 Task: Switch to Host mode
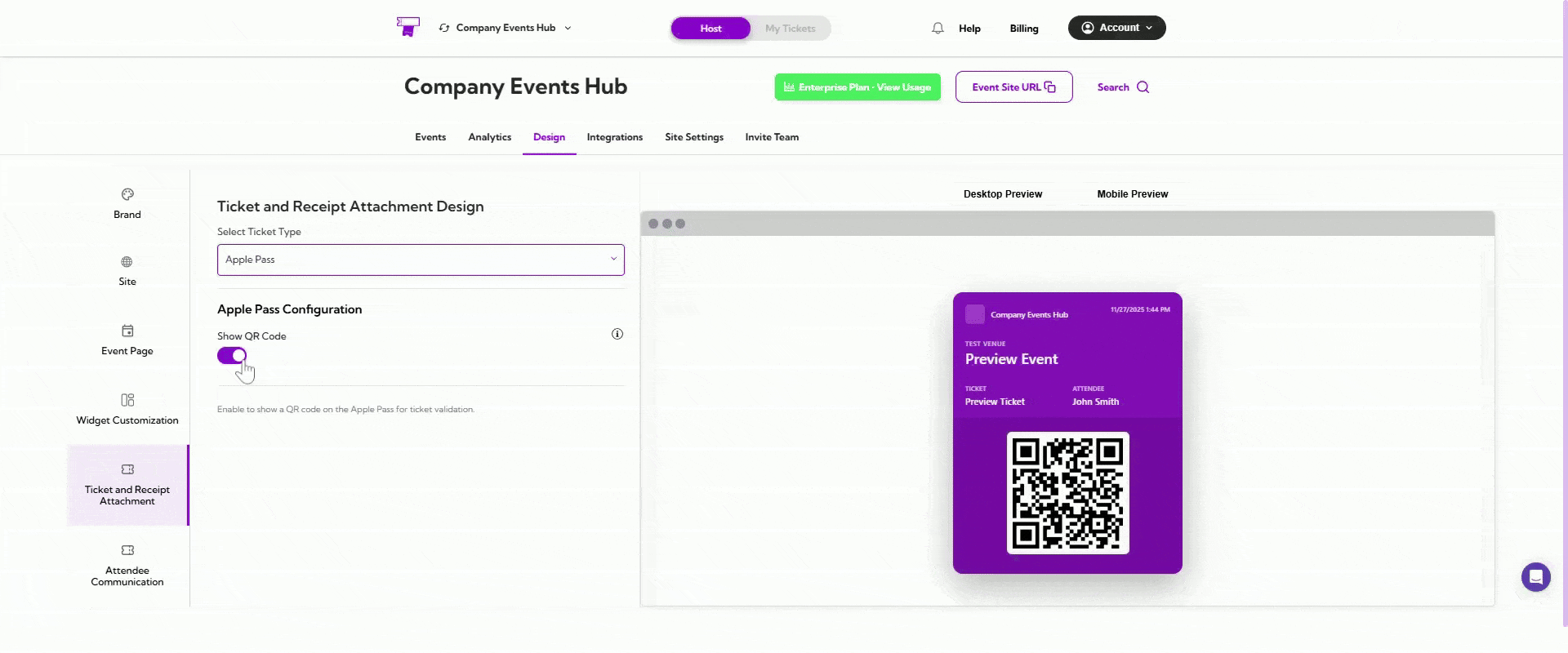(x=710, y=29)
